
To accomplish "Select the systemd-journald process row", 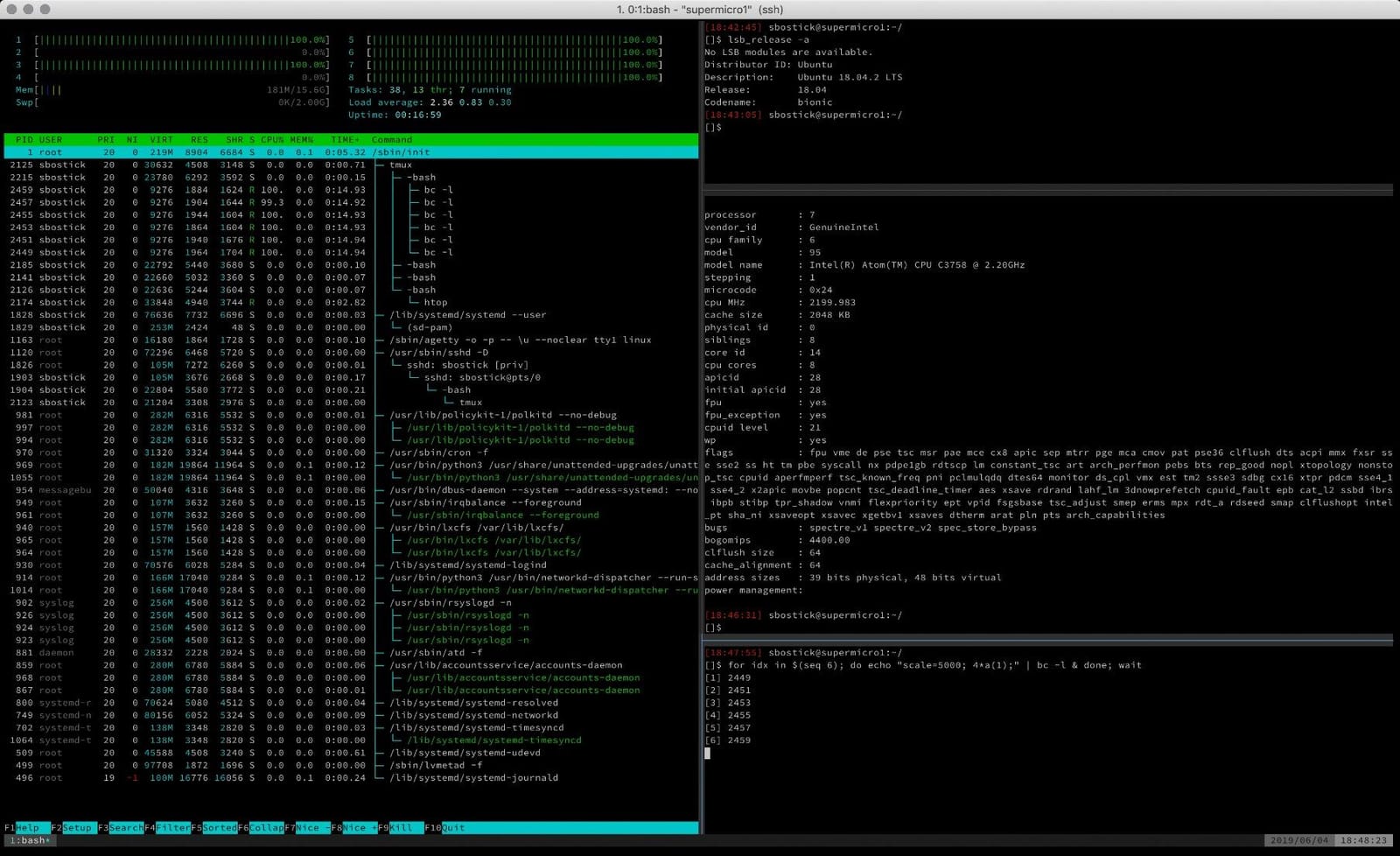I will tap(351, 778).
